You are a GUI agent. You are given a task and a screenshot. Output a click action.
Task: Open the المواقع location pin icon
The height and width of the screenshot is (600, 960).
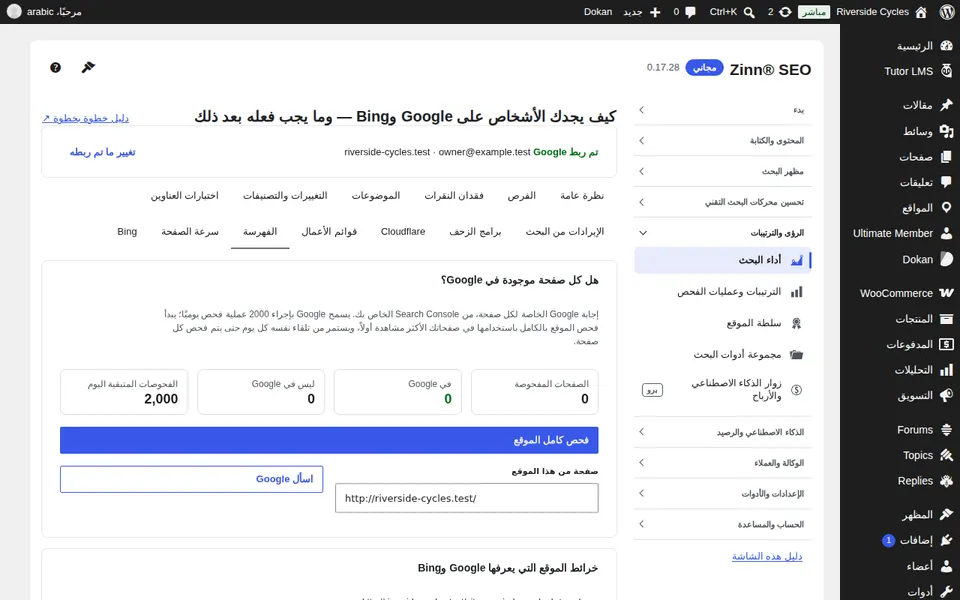click(x=947, y=208)
